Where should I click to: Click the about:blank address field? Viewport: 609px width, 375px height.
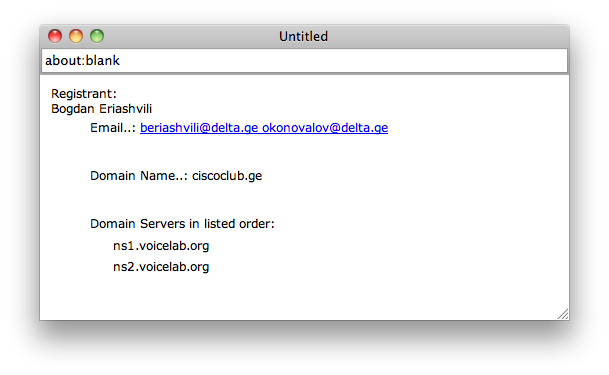click(x=304, y=61)
